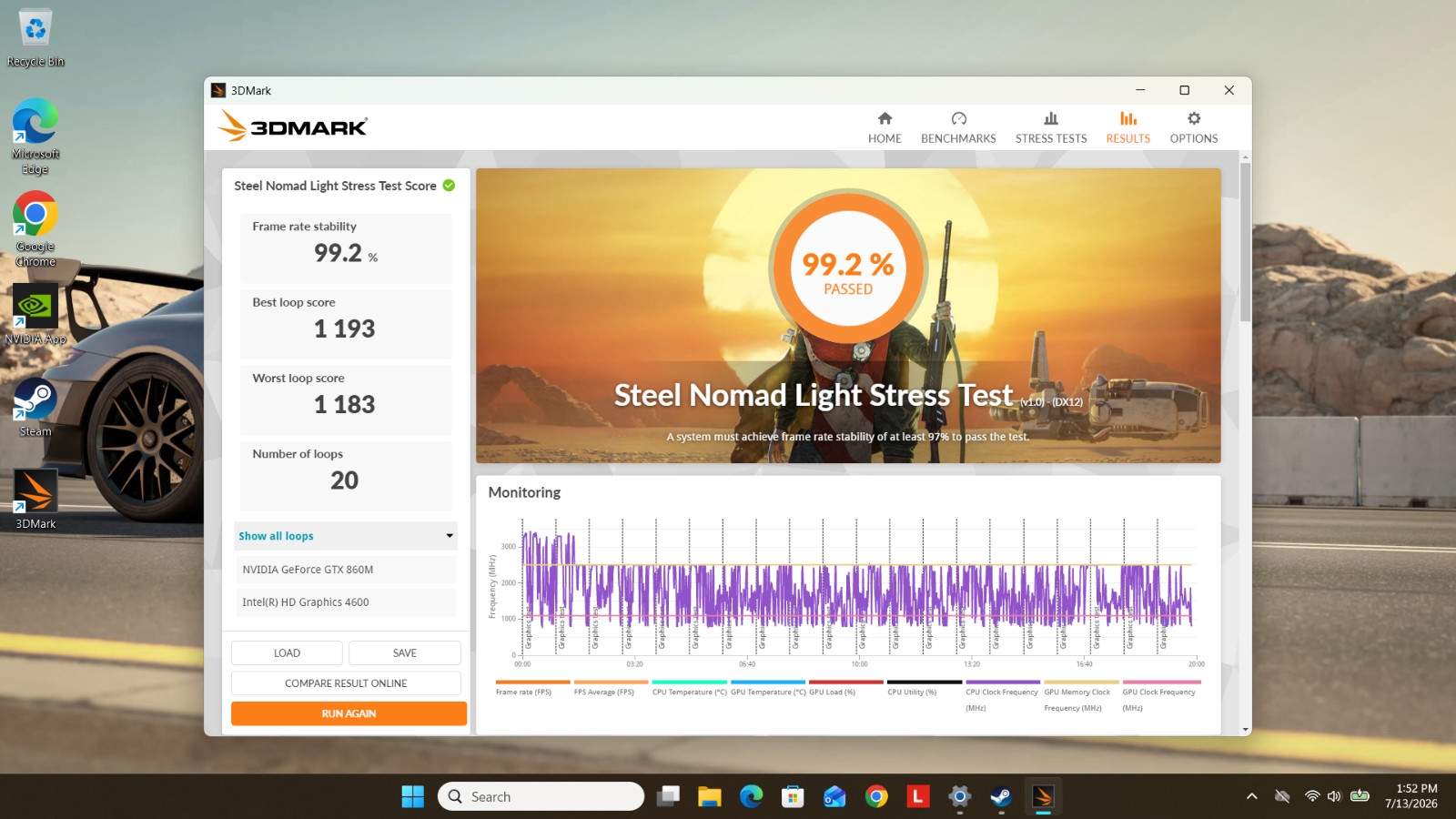Click the Save button

click(x=405, y=653)
